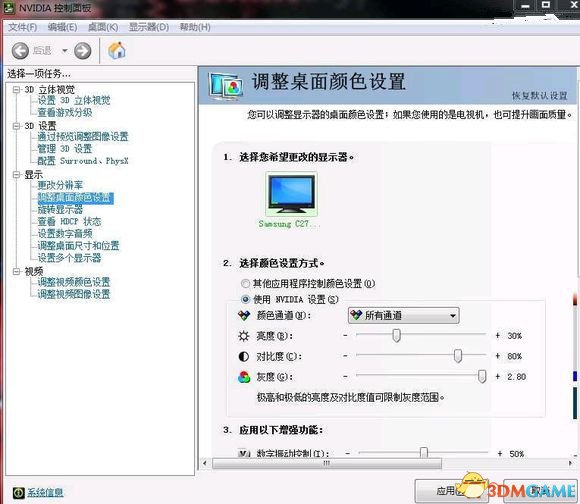This screenshot has height=504, width=580.
Task: Click the 灰度 gamma slider handle
Action: (x=482, y=377)
